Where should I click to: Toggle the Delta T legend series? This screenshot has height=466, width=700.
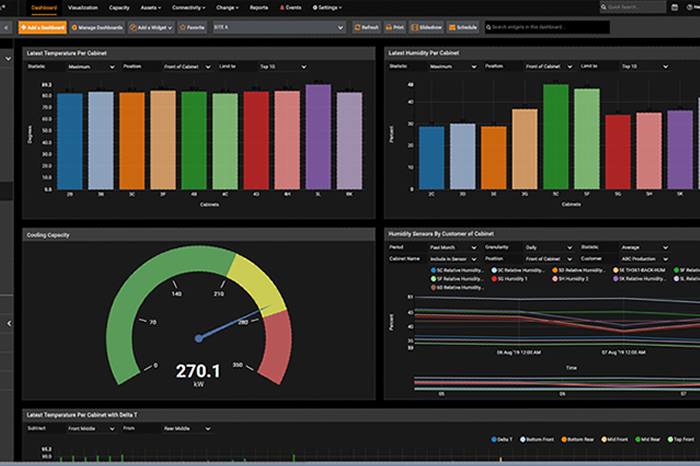click(502, 440)
